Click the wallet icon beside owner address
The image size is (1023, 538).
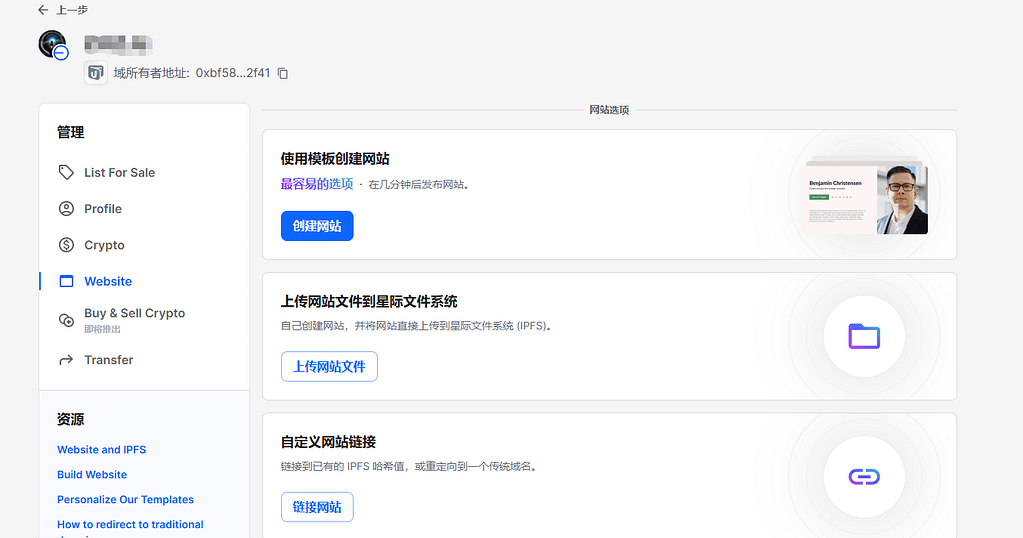point(96,73)
